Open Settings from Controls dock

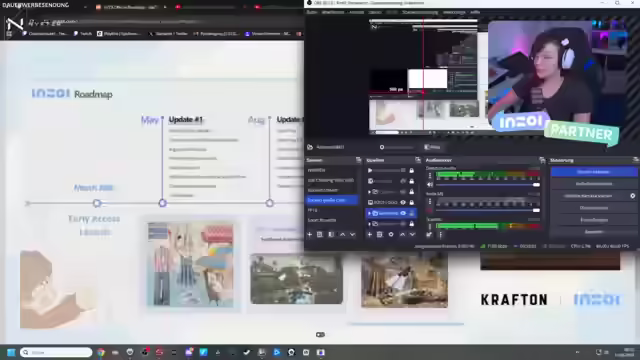coord(594,220)
